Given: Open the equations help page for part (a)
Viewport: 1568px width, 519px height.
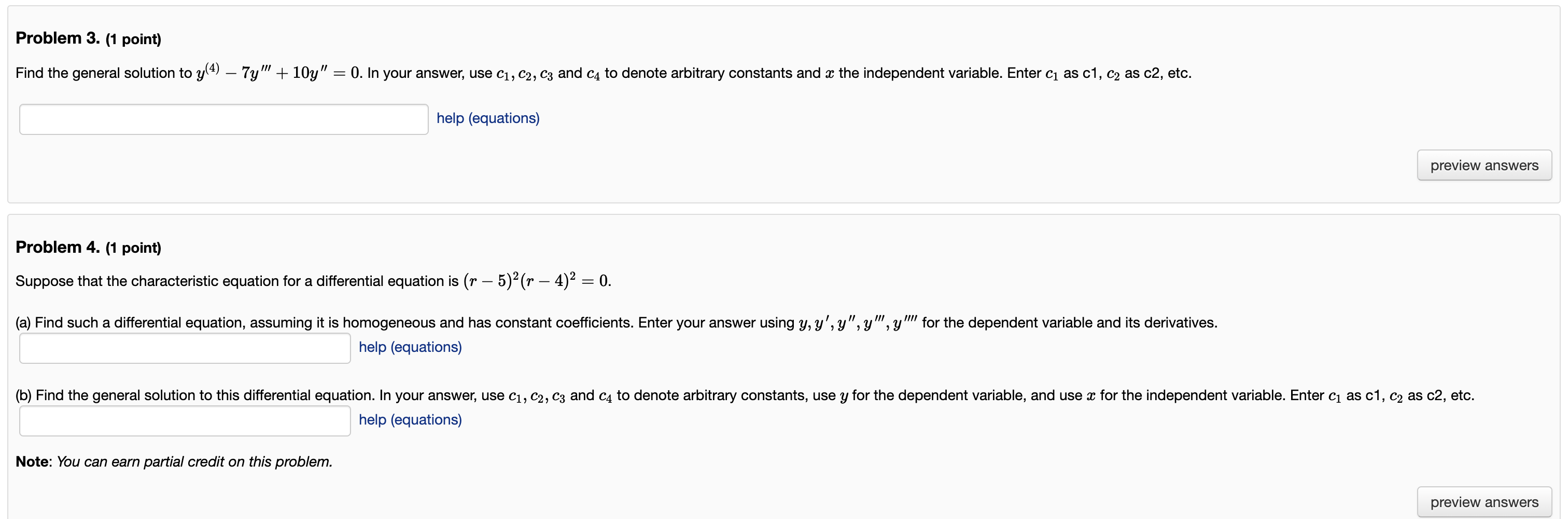Looking at the screenshot, I should pos(410,347).
